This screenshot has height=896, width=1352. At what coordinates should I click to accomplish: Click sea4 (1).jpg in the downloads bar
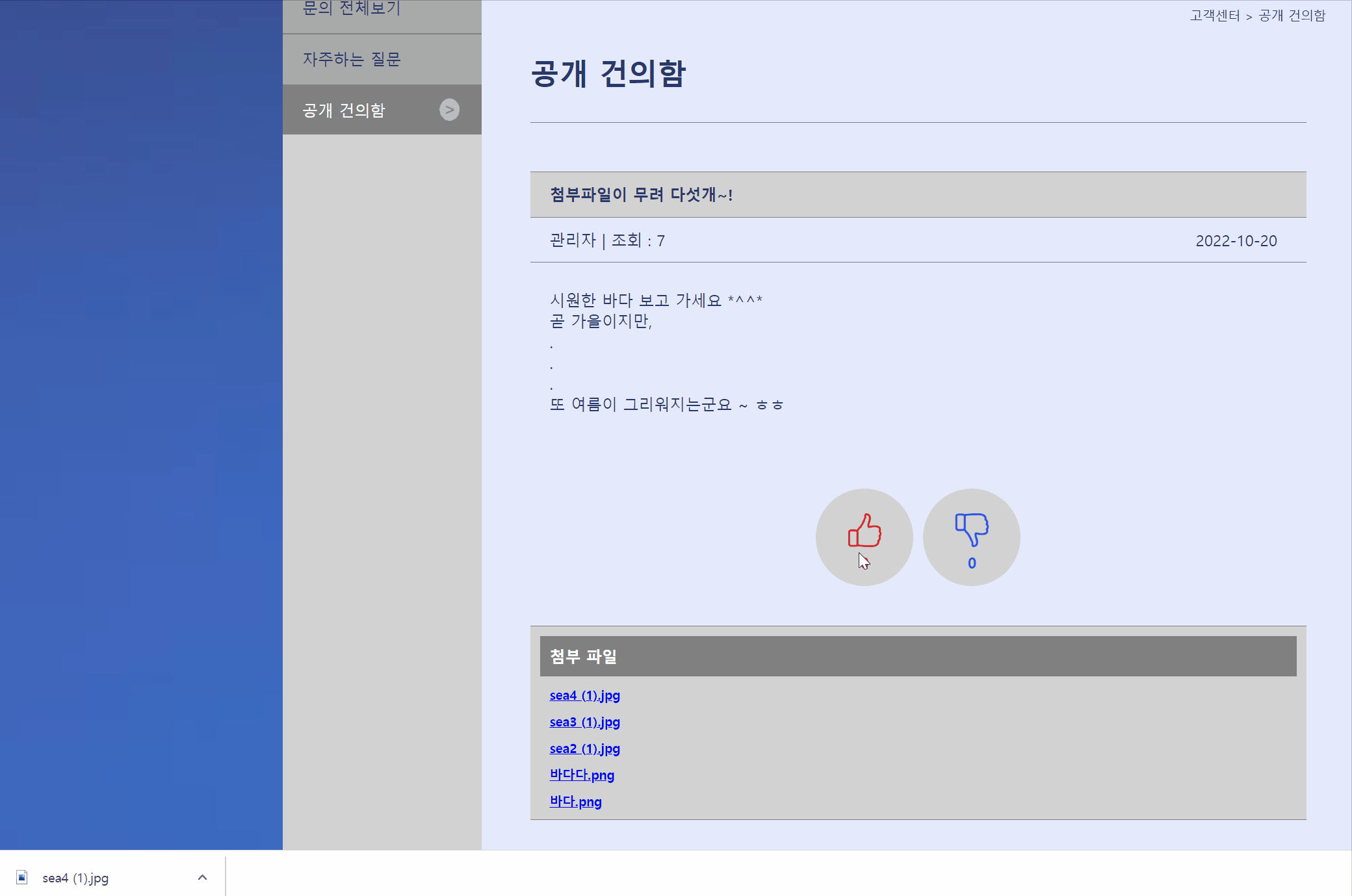point(75,877)
